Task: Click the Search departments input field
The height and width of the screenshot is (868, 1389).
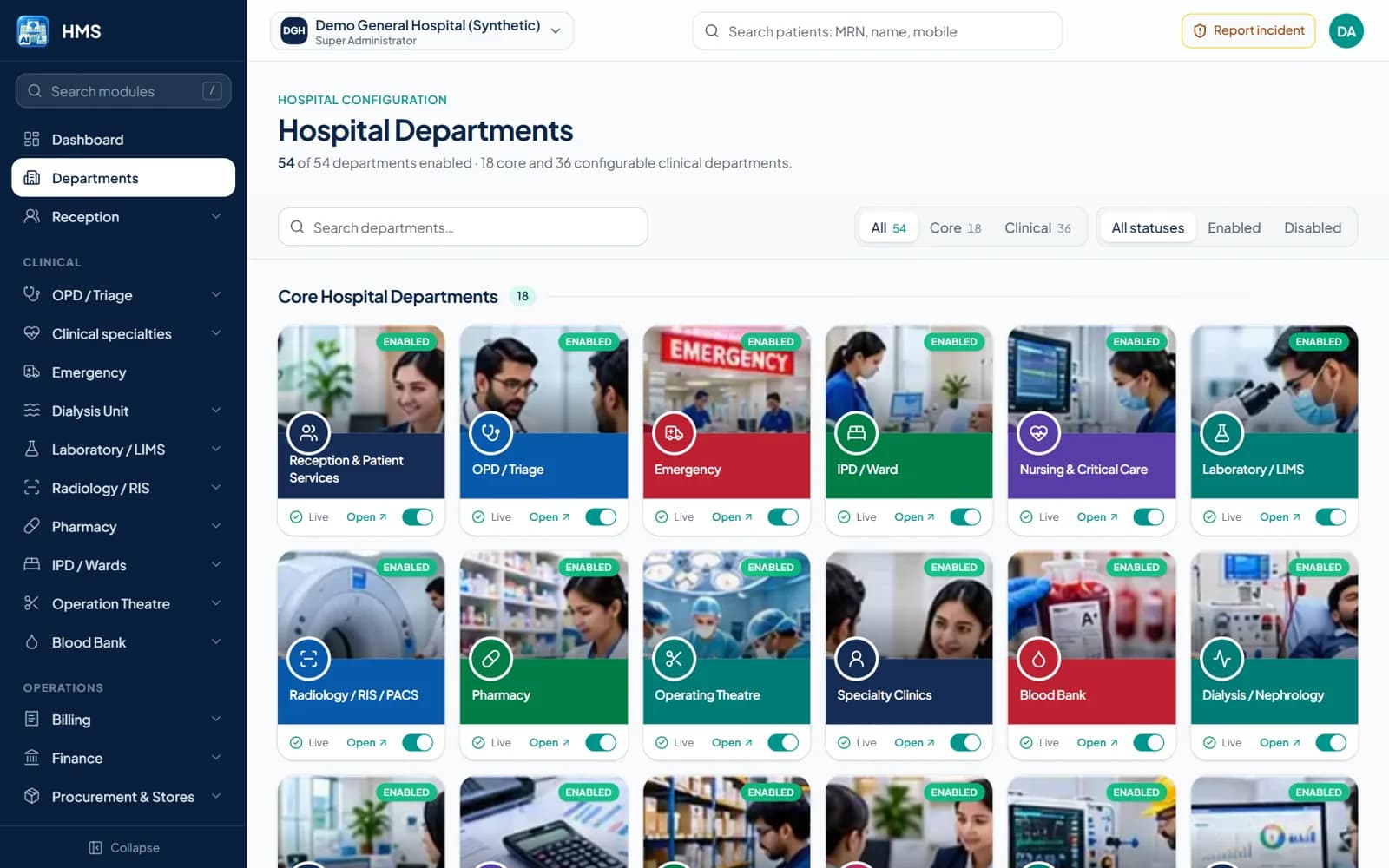Action: (463, 227)
